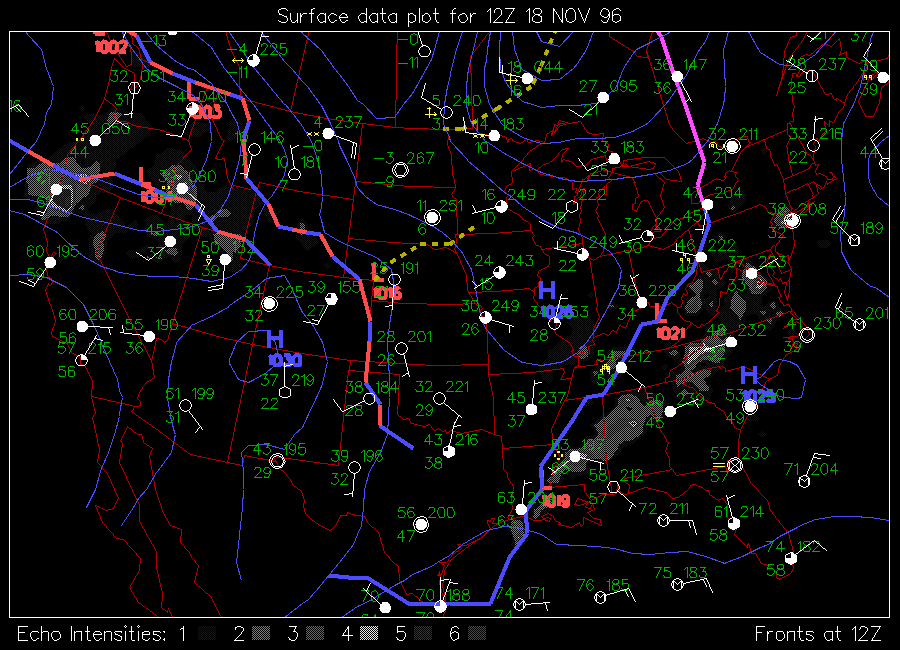Select the double-ring station reading -3 267
The height and width of the screenshot is (650, 900).
399,170
